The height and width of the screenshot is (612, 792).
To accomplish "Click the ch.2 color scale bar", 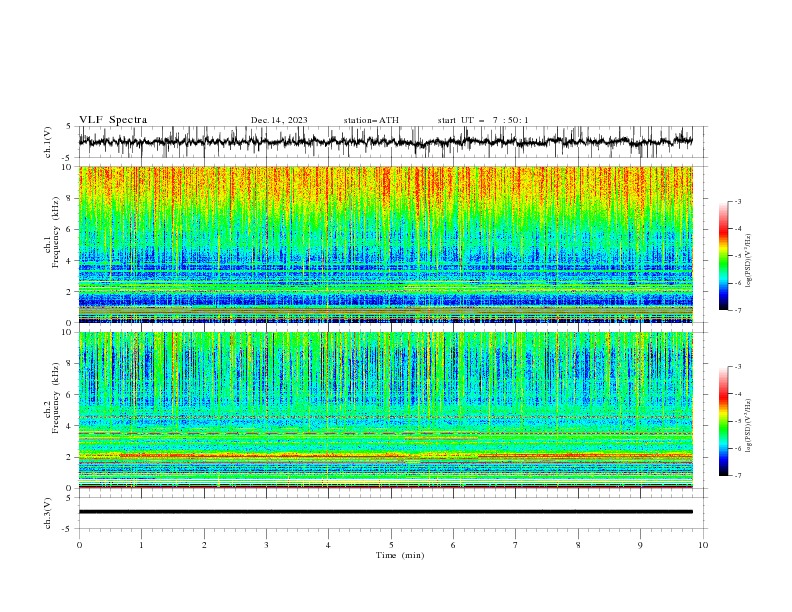I will pyautogui.click(x=723, y=421).
